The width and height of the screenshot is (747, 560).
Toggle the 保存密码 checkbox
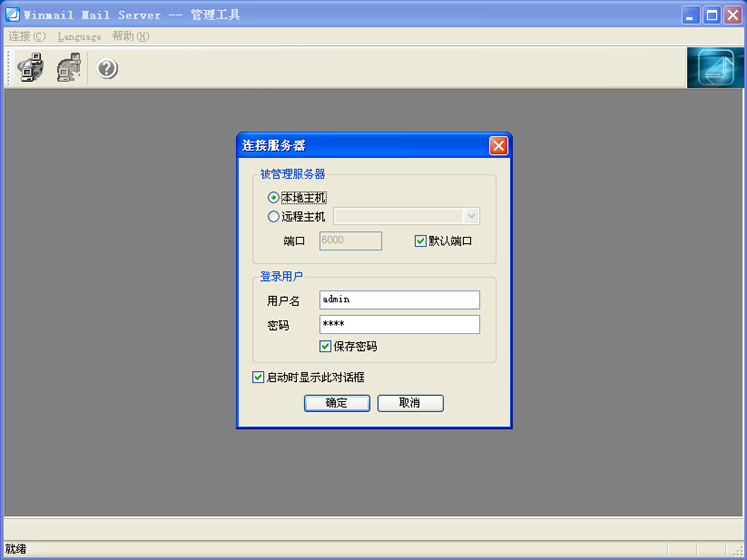(x=326, y=346)
